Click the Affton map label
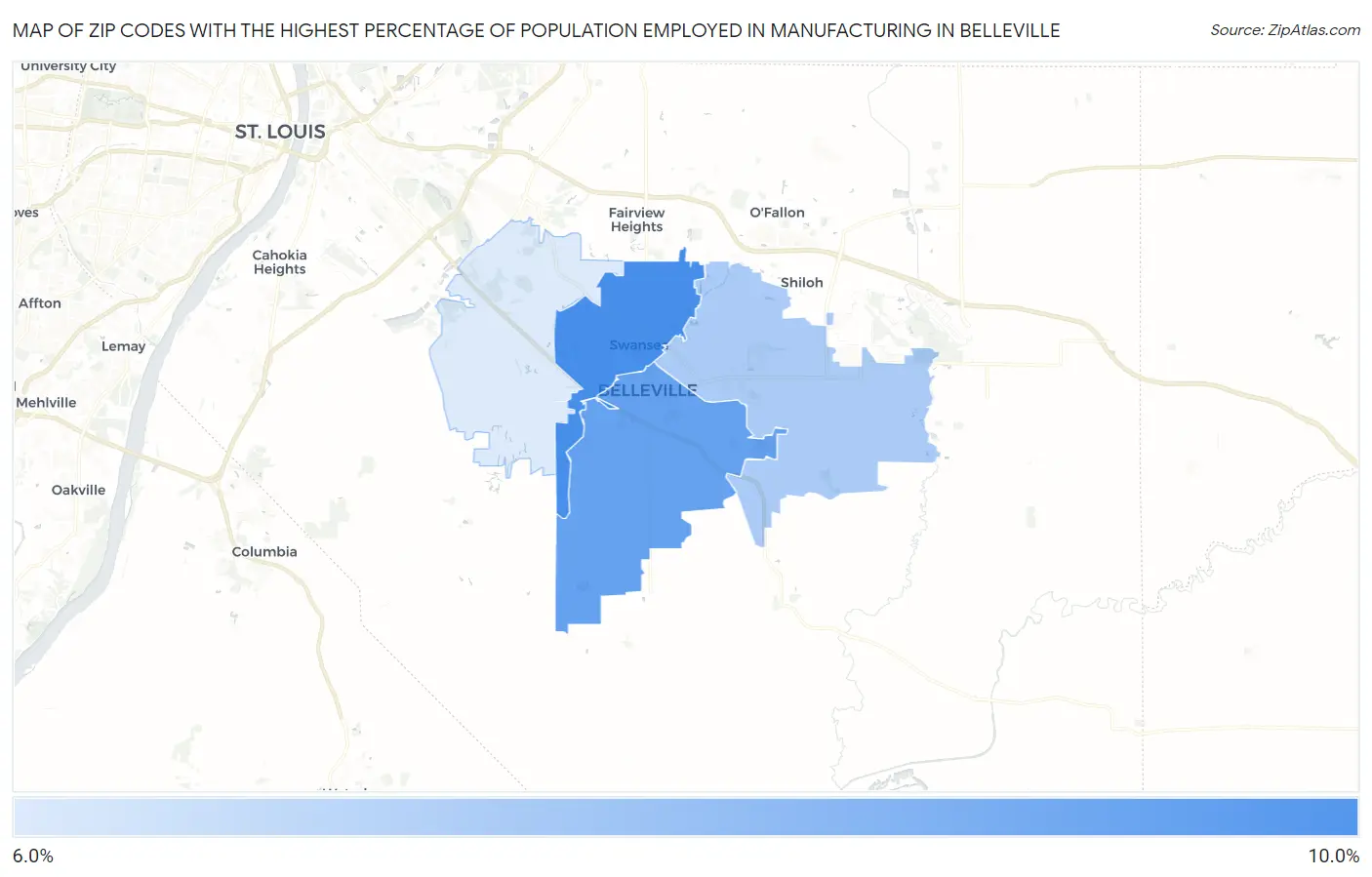Screen dimensions: 1372x877 tap(40, 303)
